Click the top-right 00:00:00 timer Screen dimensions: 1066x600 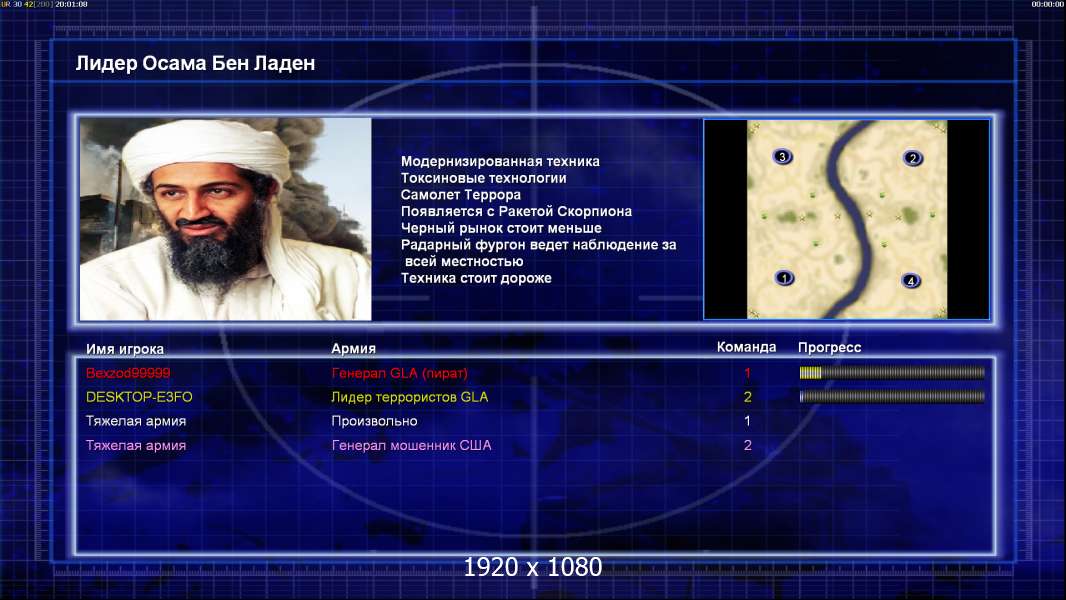(x=1048, y=4)
